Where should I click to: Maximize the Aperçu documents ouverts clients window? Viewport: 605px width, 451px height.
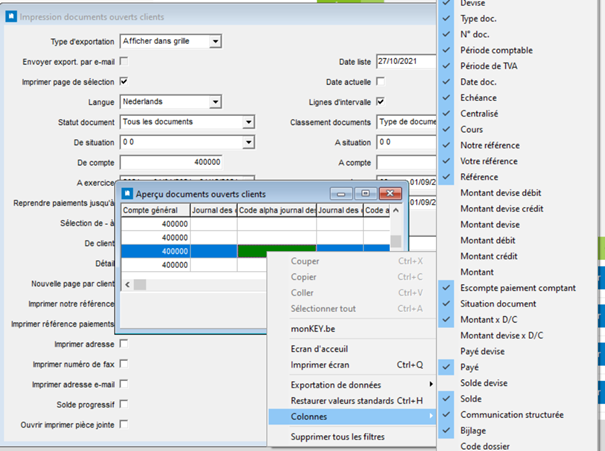click(365, 194)
